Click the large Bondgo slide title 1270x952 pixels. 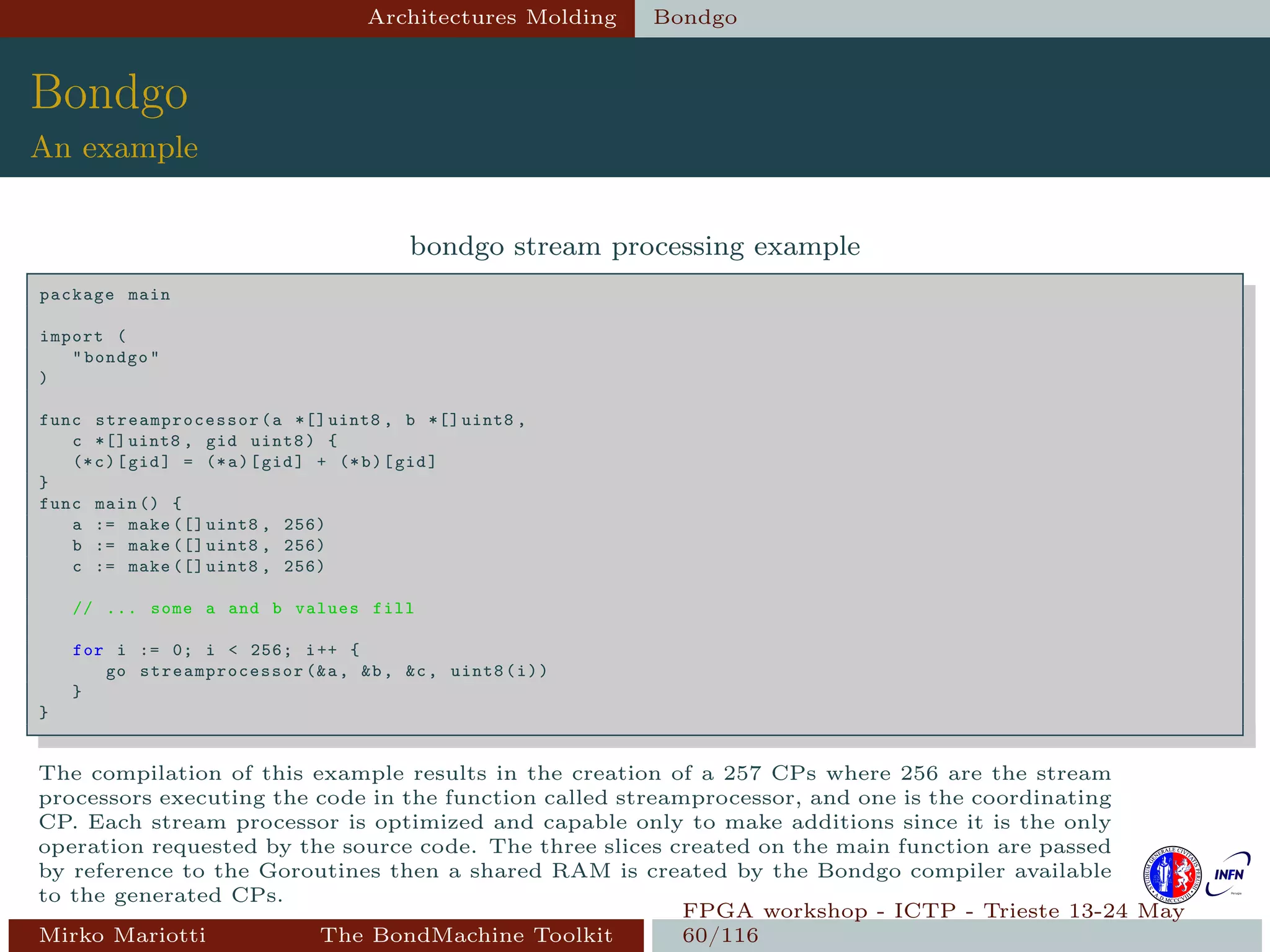point(109,93)
